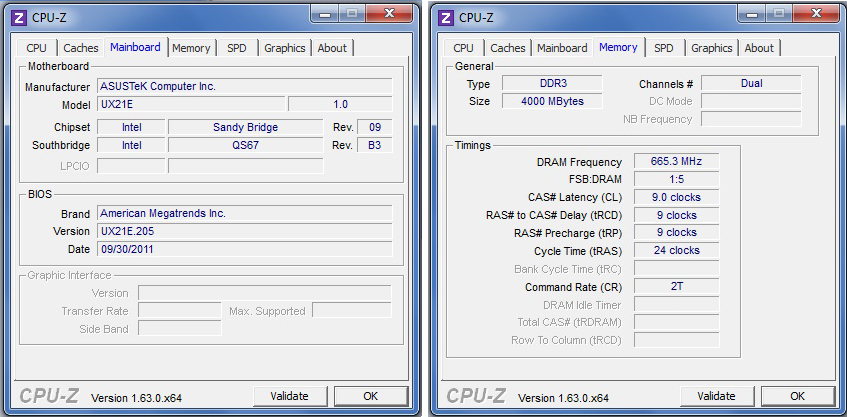Click the tRAS value 24 clocks
This screenshot has height=417, width=847.
[676, 250]
